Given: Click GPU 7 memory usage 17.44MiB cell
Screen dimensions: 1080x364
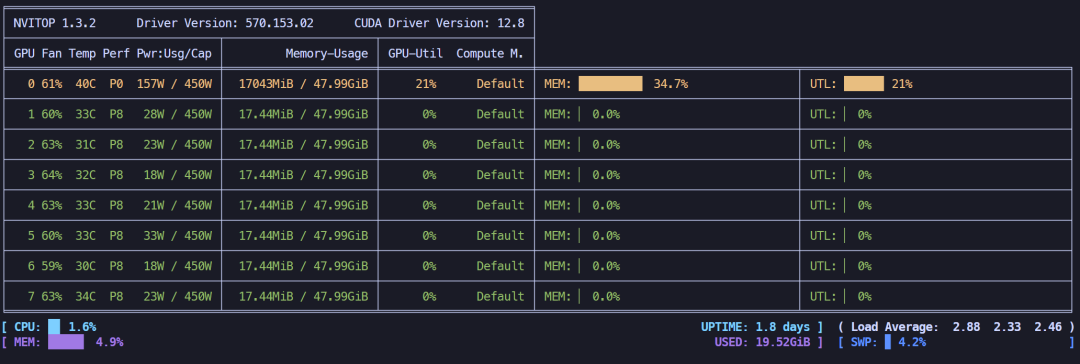Looking at the screenshot, I should click(304, 296).
